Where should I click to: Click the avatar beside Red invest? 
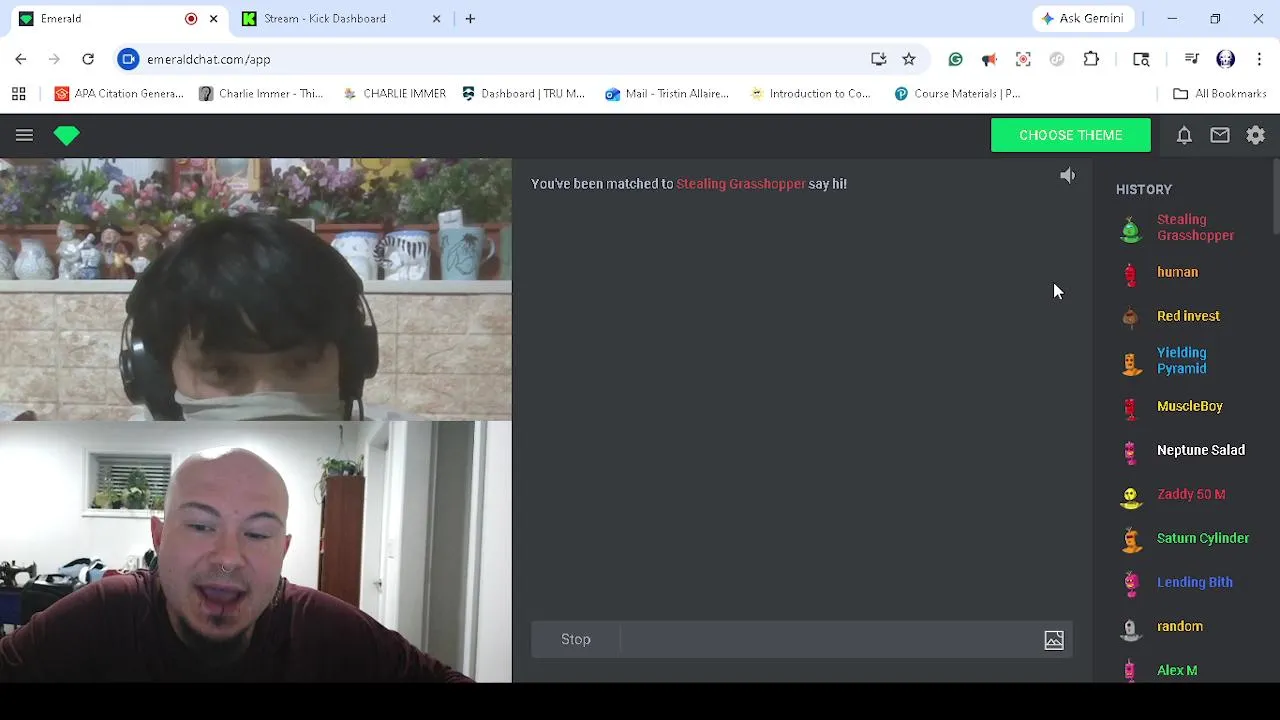point(1131,318)
